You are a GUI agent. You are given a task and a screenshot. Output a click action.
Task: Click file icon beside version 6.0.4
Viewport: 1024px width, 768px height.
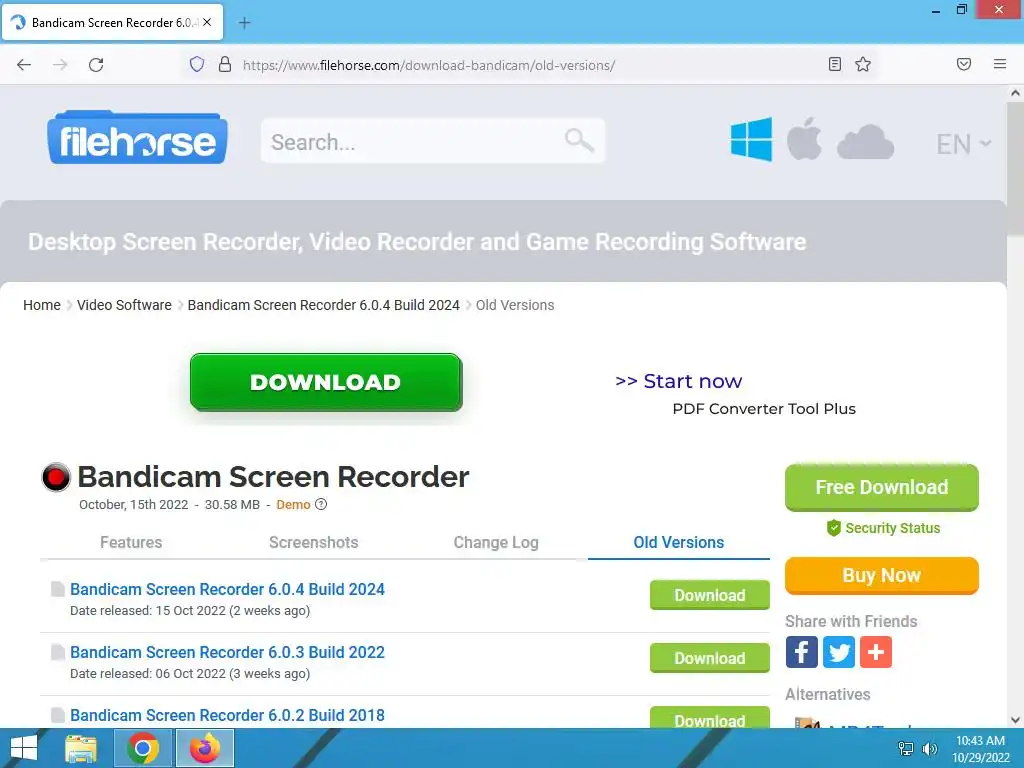[x=57, y=589]
